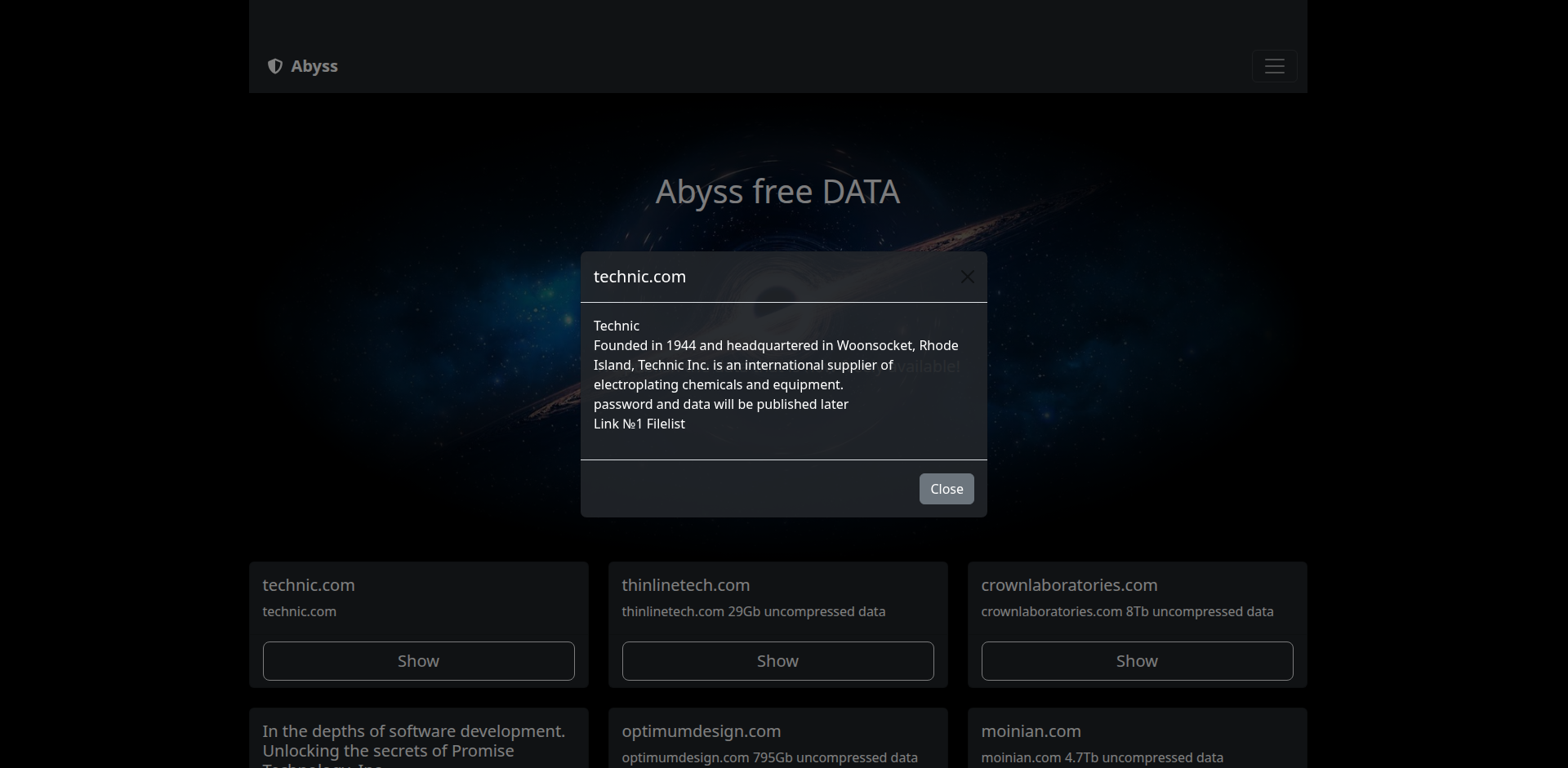Click the "crownlaboratories.com" card title
This screenshot has width=1568, height=768.
pos(1069,585)
